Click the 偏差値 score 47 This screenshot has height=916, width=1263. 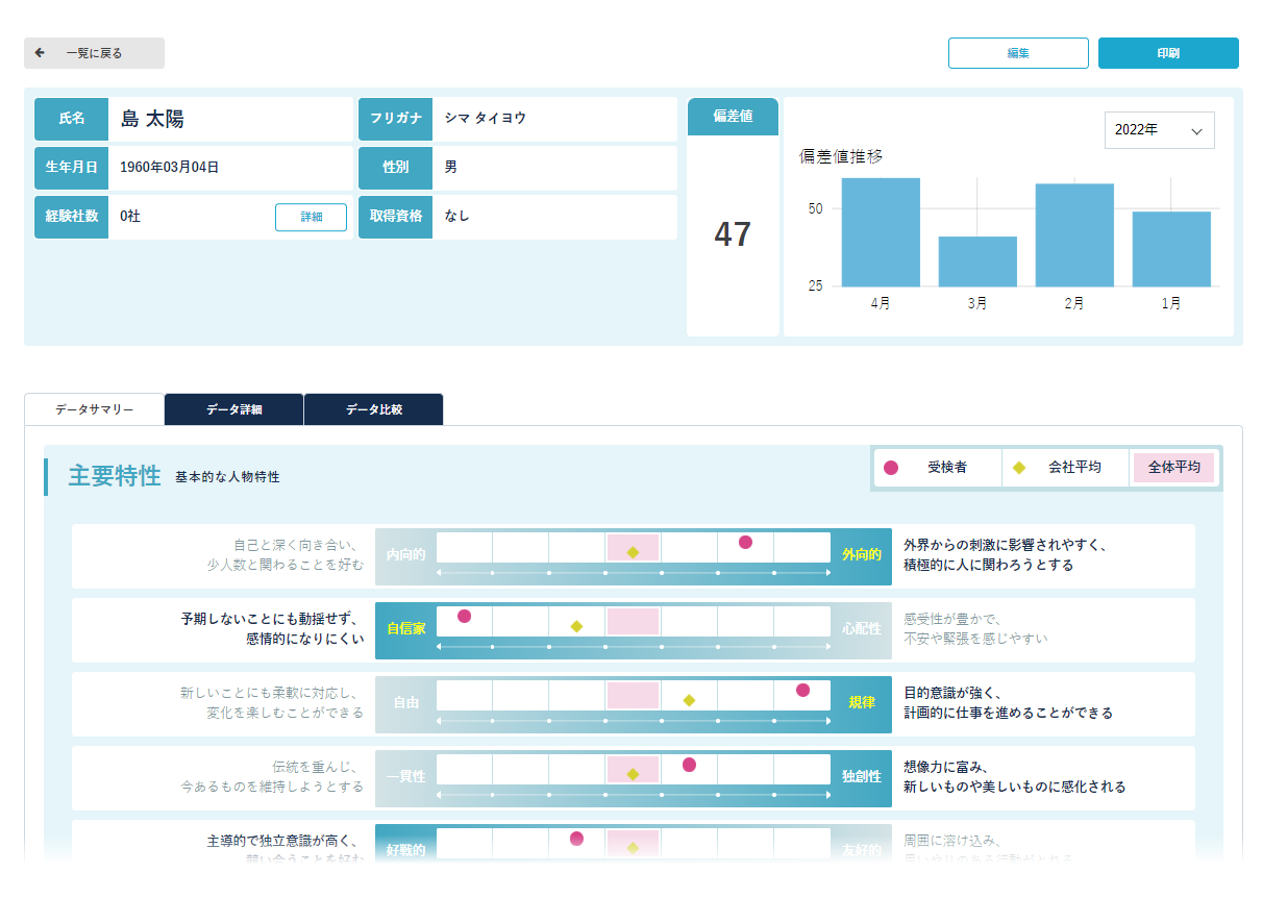tap(732, 234)
